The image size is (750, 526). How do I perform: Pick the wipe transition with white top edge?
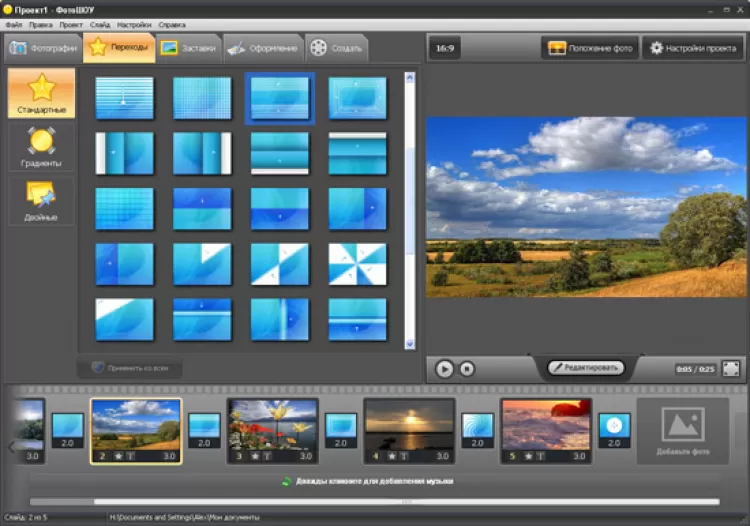click(x=357, y=153)
